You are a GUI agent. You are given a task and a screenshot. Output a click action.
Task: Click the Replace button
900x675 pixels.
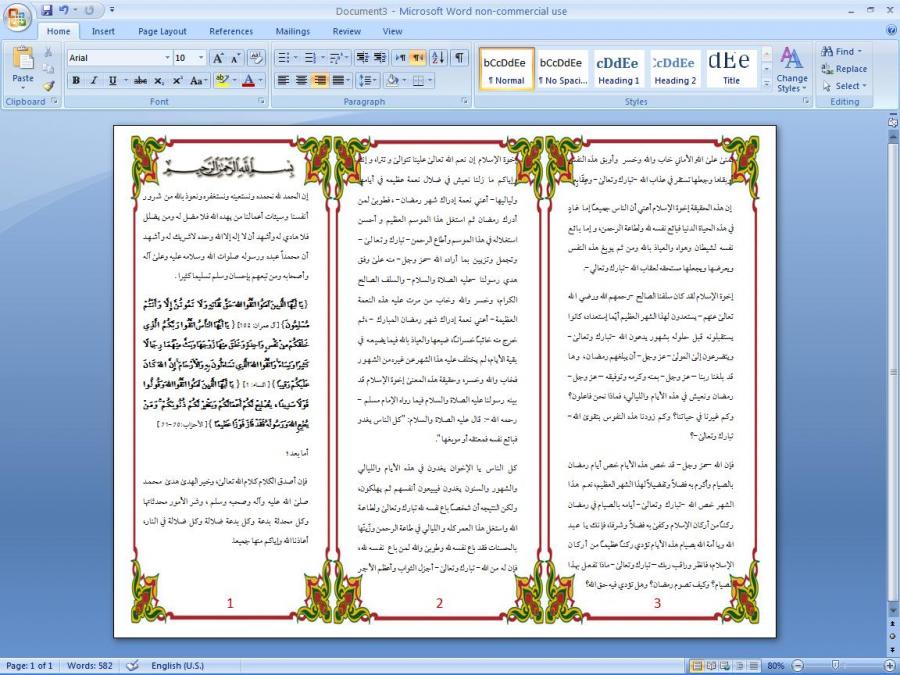[845, 69]
